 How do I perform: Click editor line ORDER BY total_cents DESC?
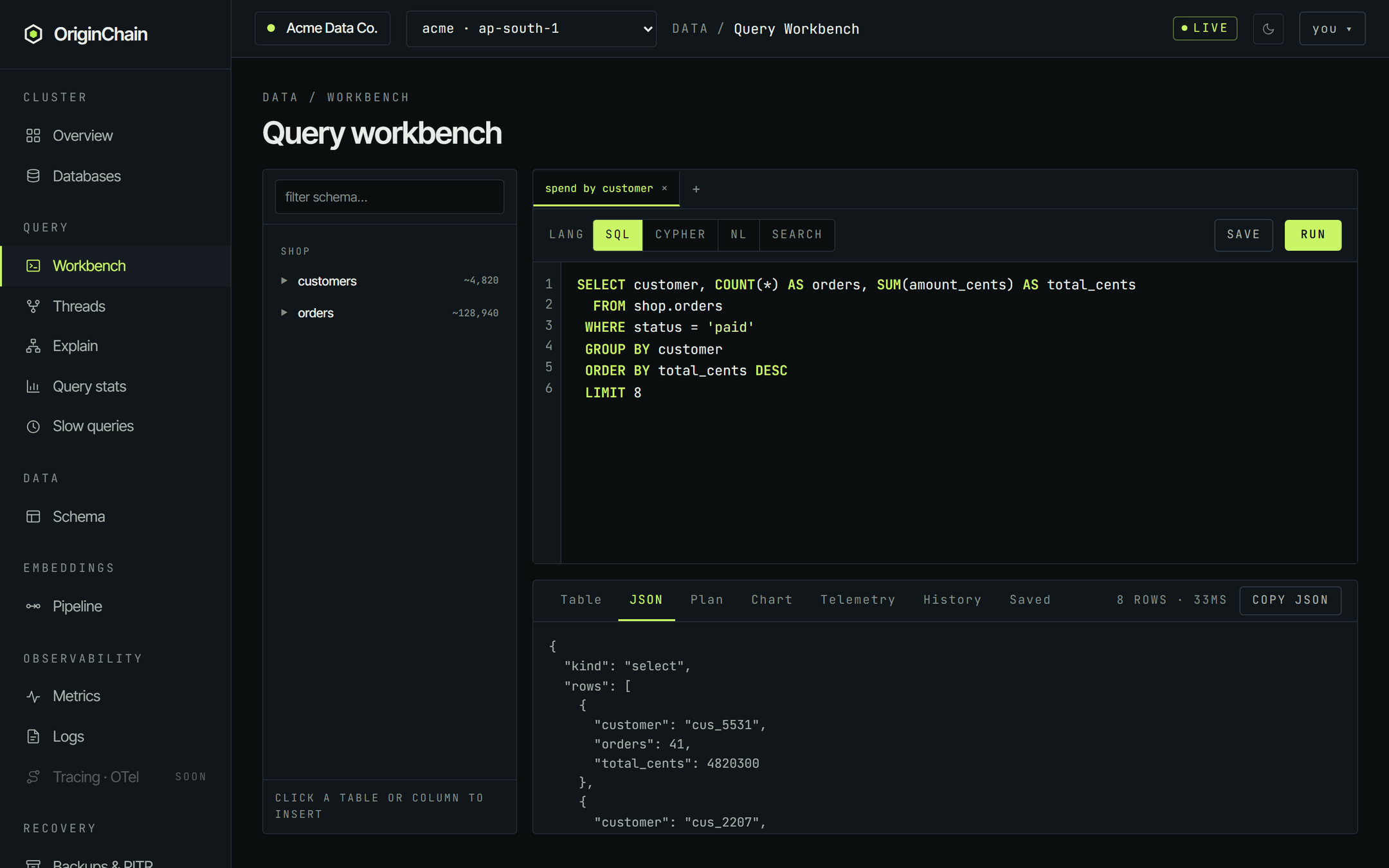click(686, 371)
